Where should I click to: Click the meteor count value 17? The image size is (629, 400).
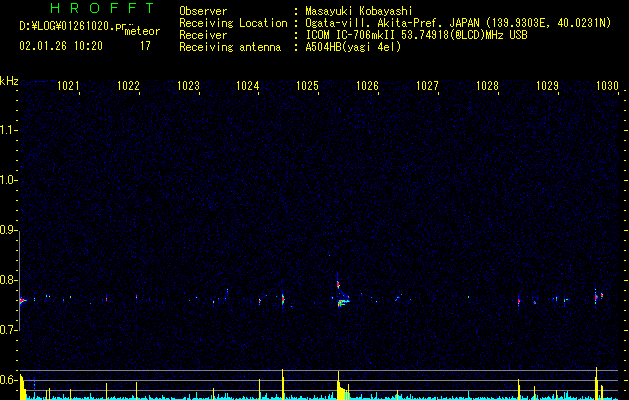point(145,46)
